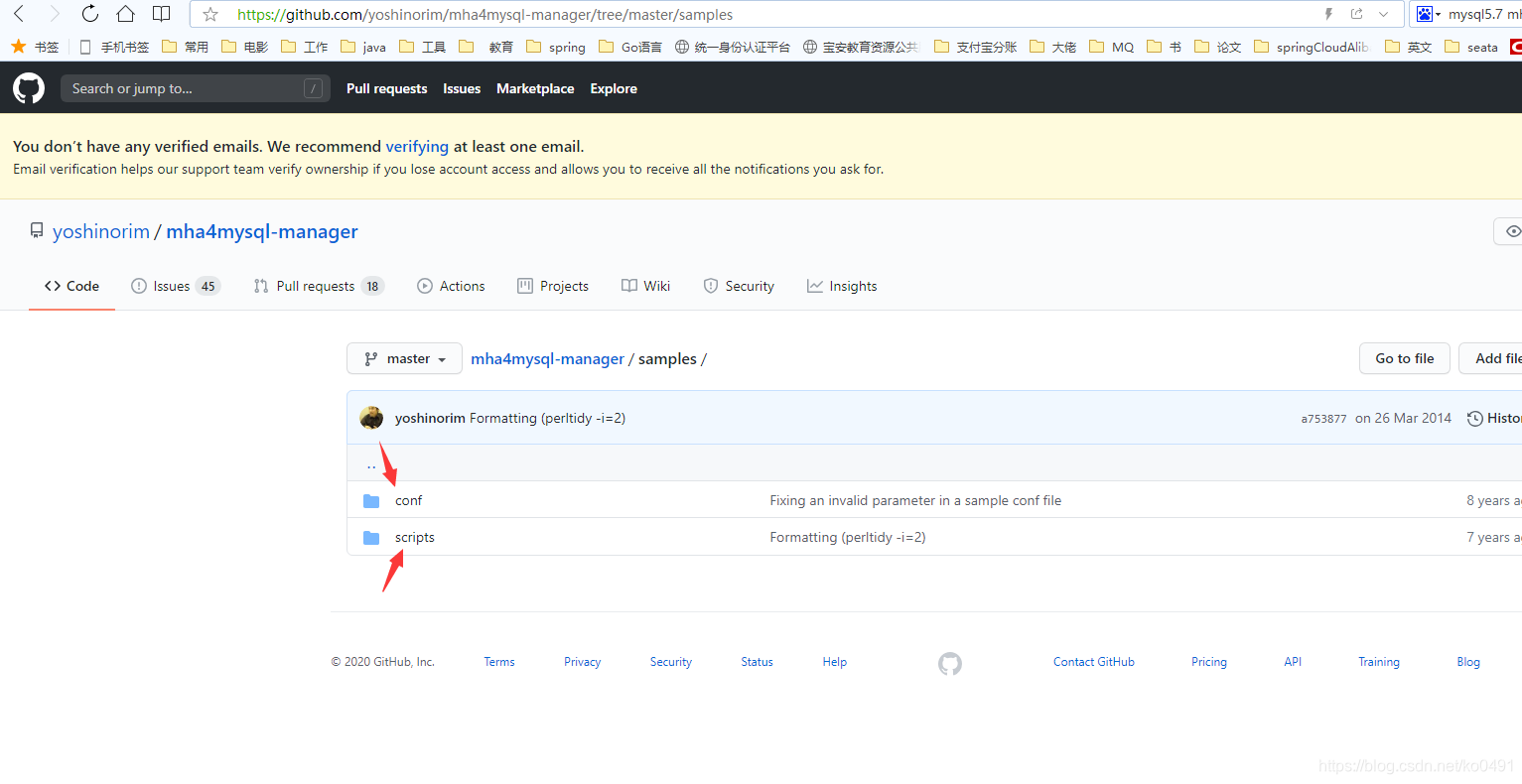Open commit hash a753877

[x=1323, y=419]
